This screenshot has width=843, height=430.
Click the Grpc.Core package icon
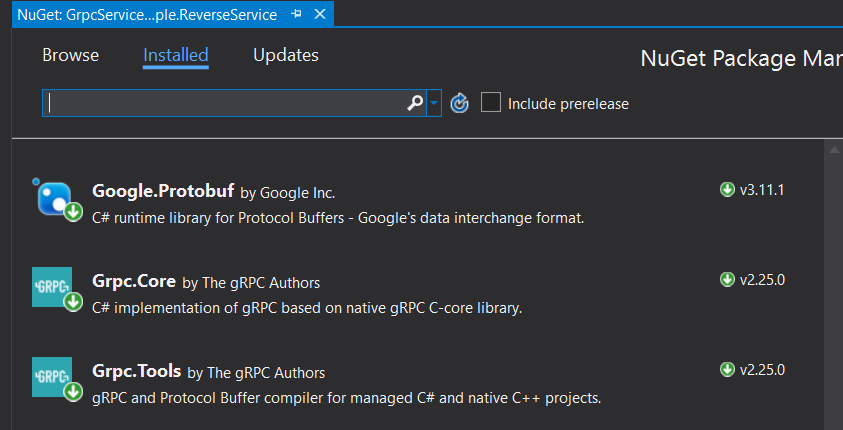(x=52, y=288)
